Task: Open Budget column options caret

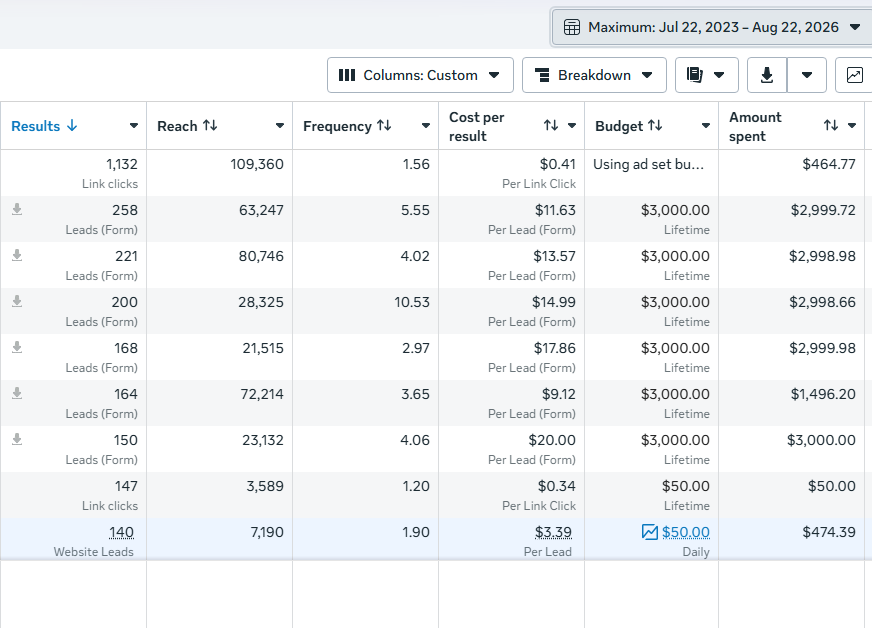Action: [706, 126]
